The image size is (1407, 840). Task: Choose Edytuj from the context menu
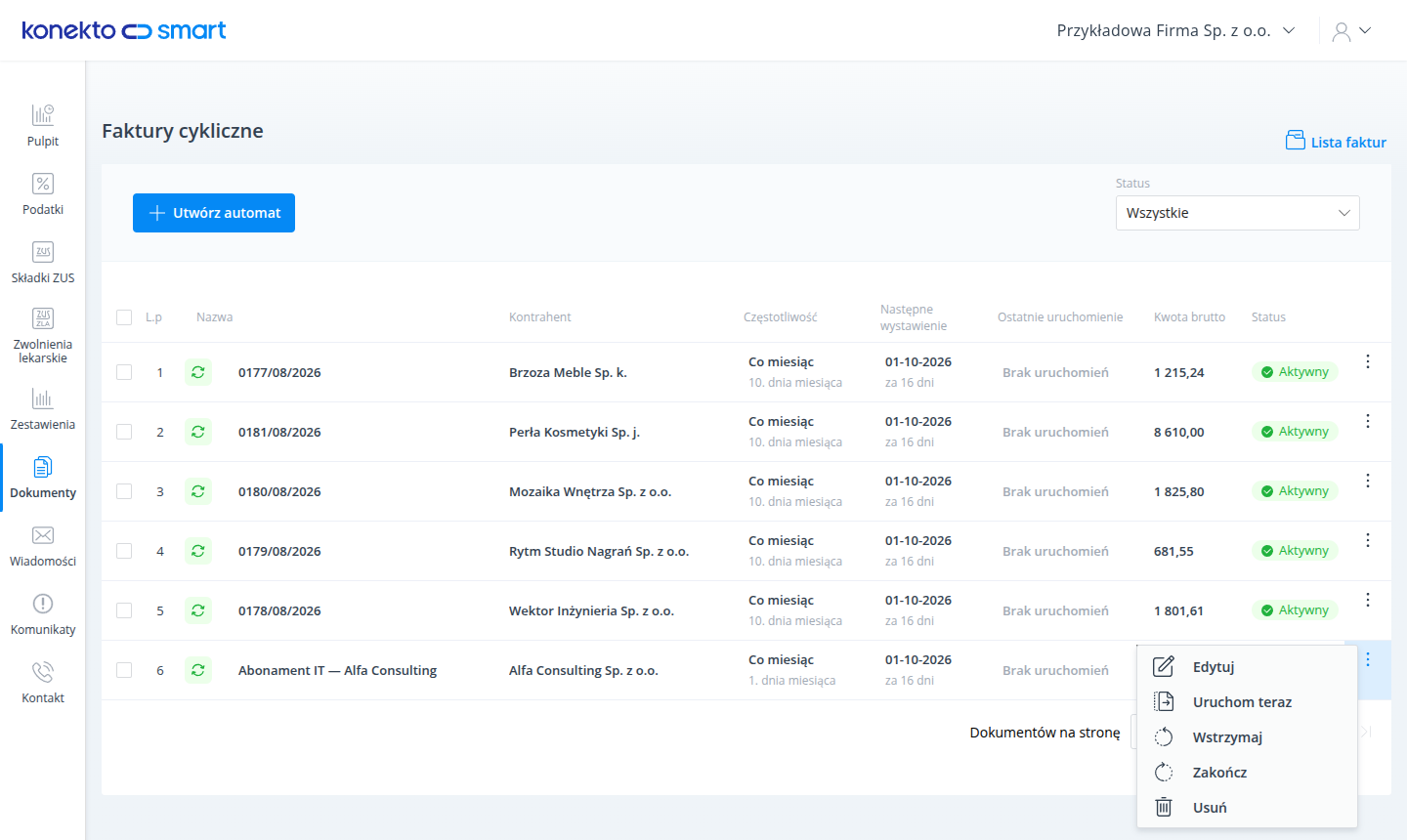coord(1247,667)
